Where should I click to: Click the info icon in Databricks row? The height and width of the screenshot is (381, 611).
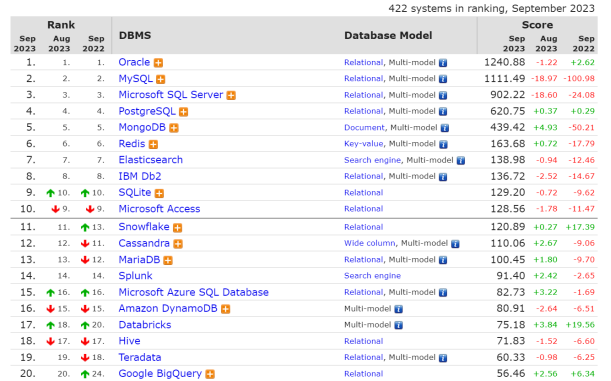[x=399, y=325]
